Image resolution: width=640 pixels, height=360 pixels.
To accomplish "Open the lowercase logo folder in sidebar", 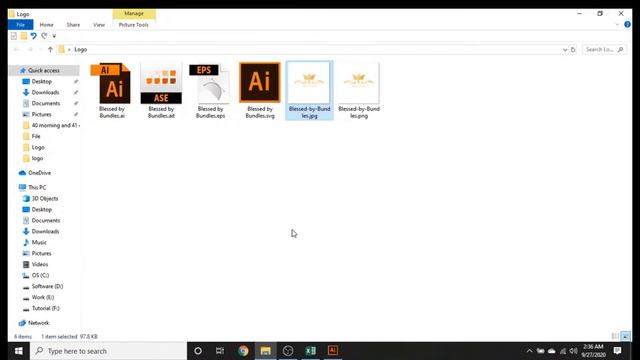I will click(x=37, y=158).
